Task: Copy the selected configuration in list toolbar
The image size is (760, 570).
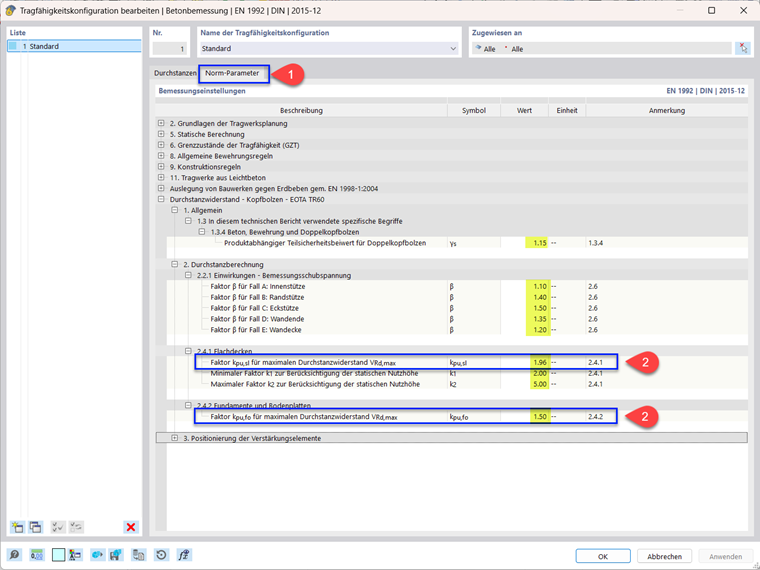Action: pos(35,527)
